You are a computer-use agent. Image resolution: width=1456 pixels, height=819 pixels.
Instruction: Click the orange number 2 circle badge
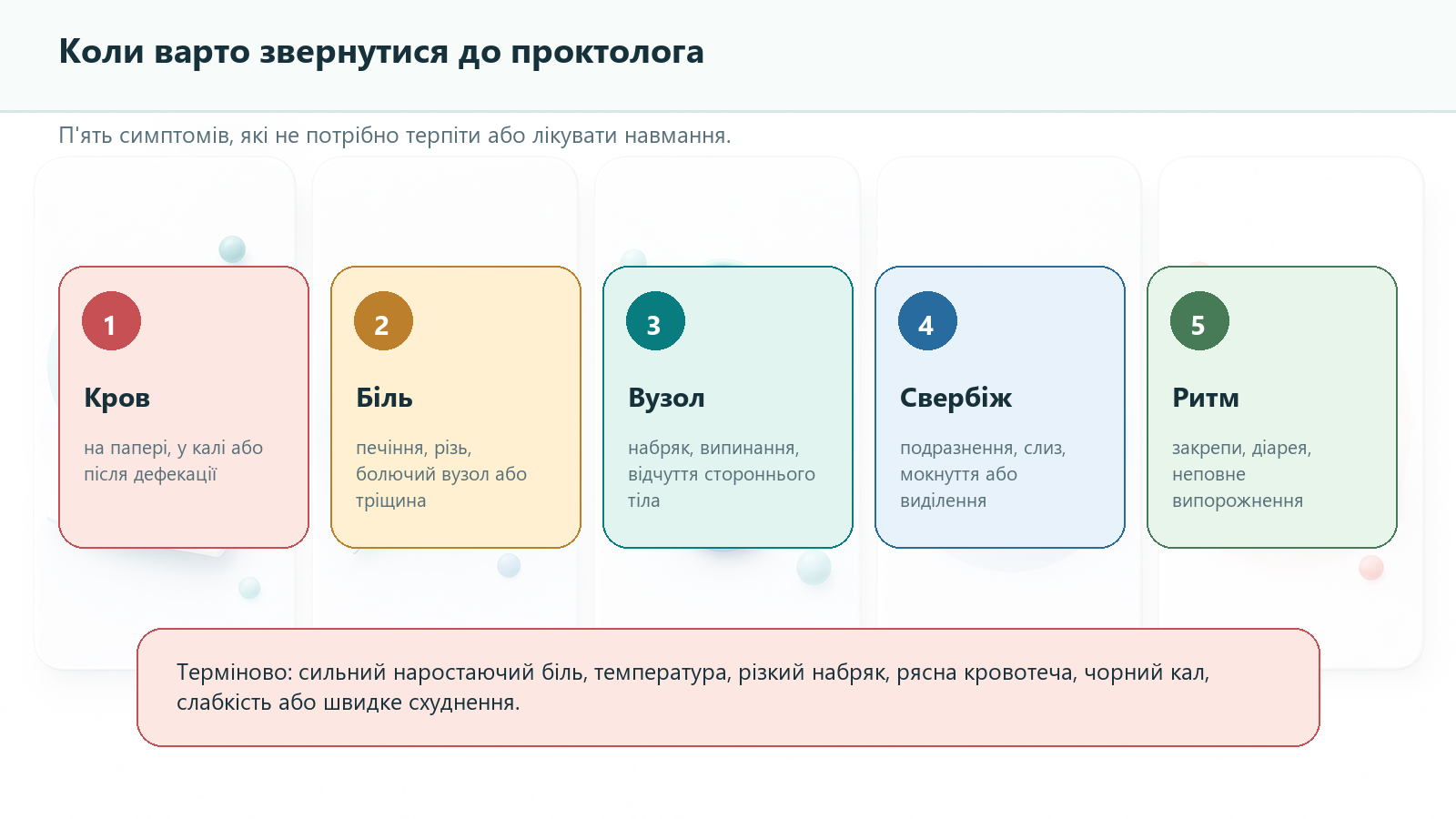[383, 321]
